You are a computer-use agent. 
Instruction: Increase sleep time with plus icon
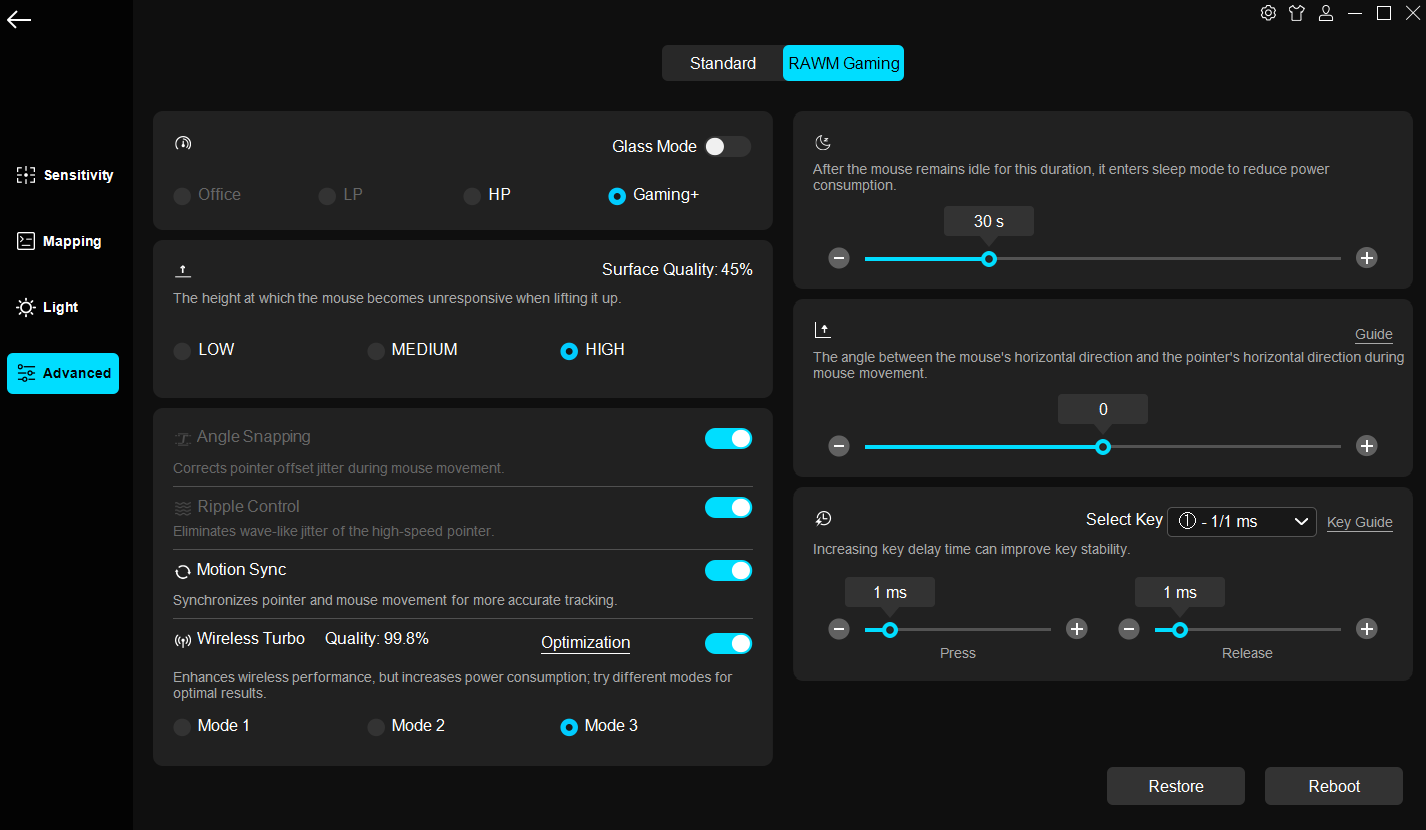1367,258
